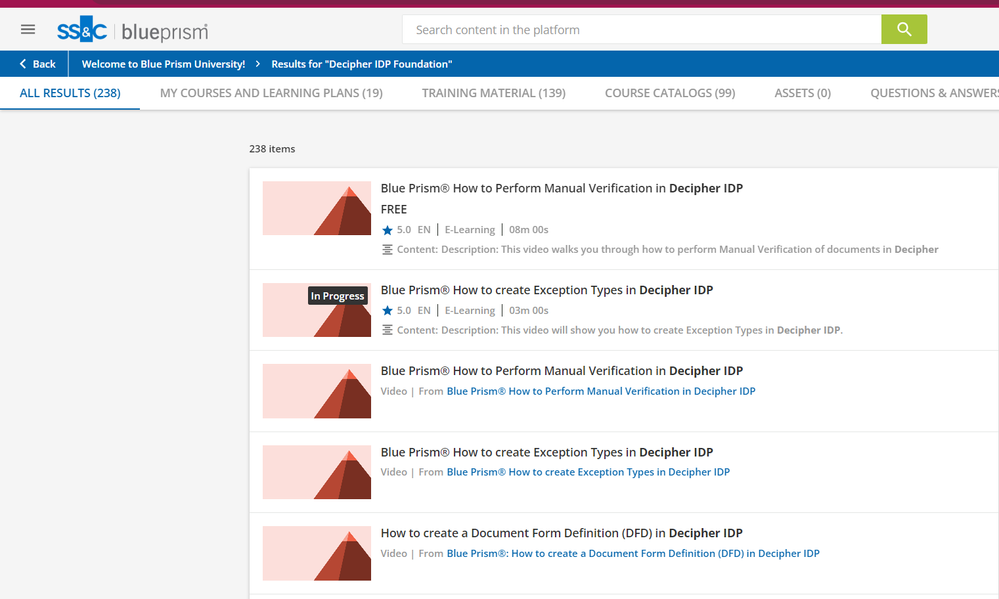999x599 pixels.
Task: Select the Training Material tab
Action: pos(493,93)
